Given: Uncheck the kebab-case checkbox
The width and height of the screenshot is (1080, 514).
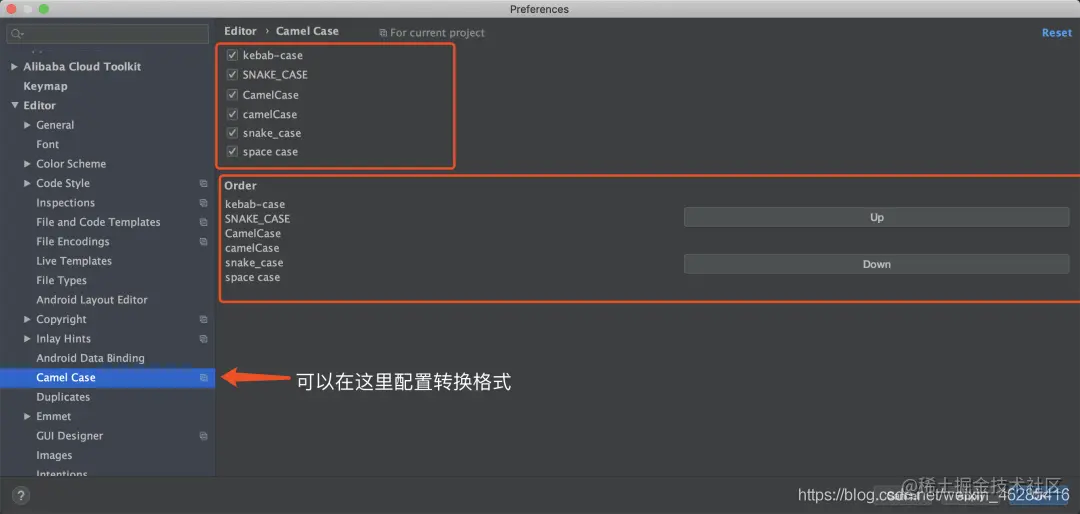Looking at the screenshot, I should tap(232, 55).
